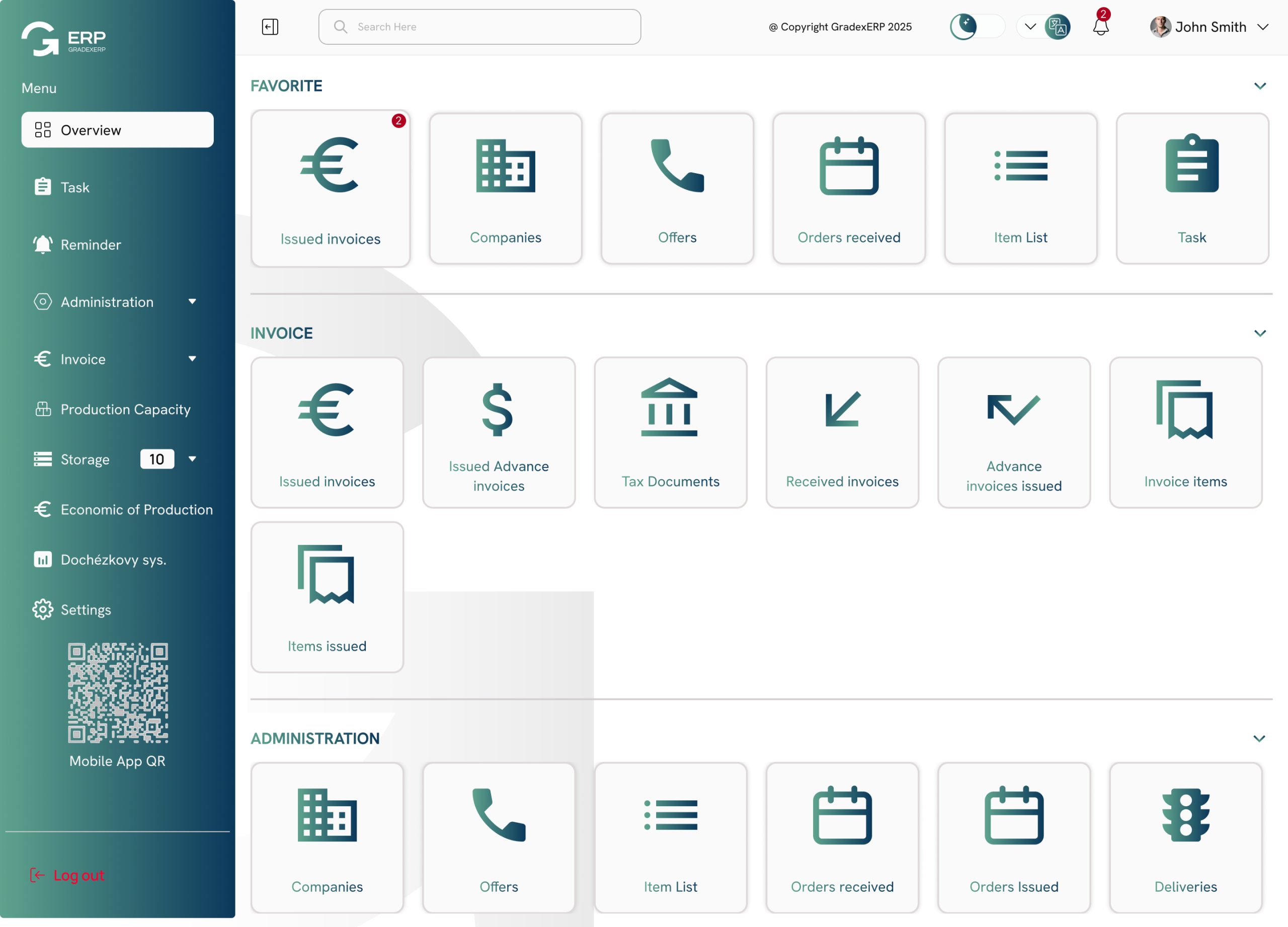1288x927 pixels.
Task: Click the Search Here field
Action: (479, 27)
